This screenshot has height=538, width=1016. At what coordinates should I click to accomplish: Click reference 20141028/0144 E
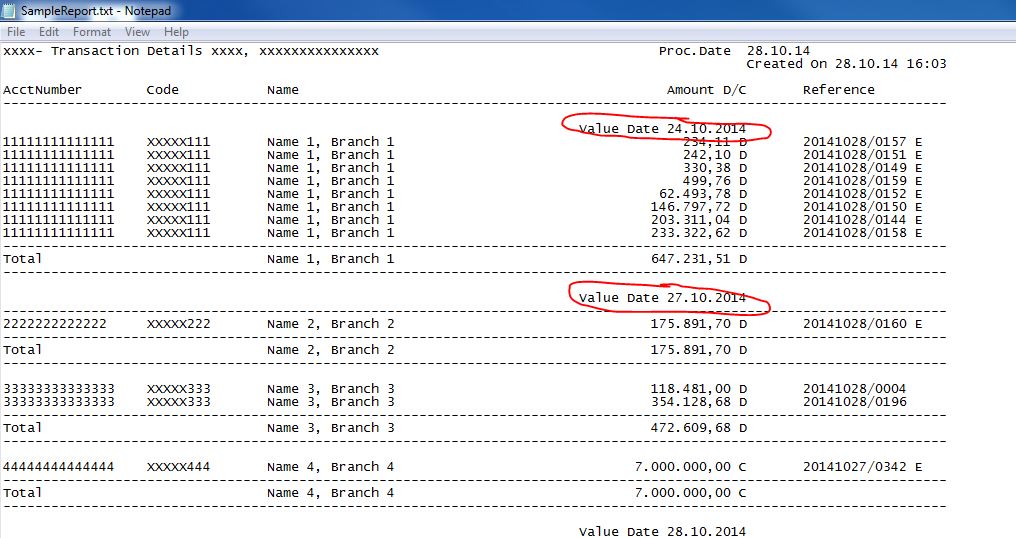(x=862, y=220)
